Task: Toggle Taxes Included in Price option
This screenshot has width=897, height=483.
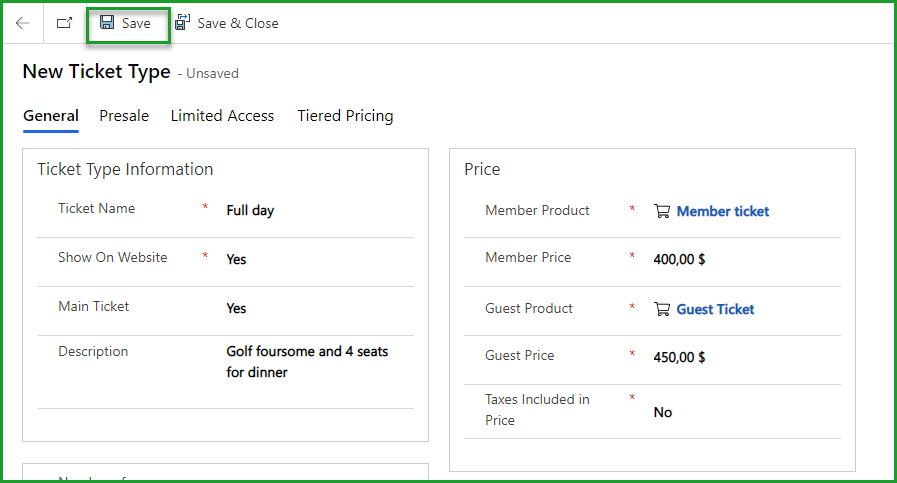Action: click(x=662, y=412)
